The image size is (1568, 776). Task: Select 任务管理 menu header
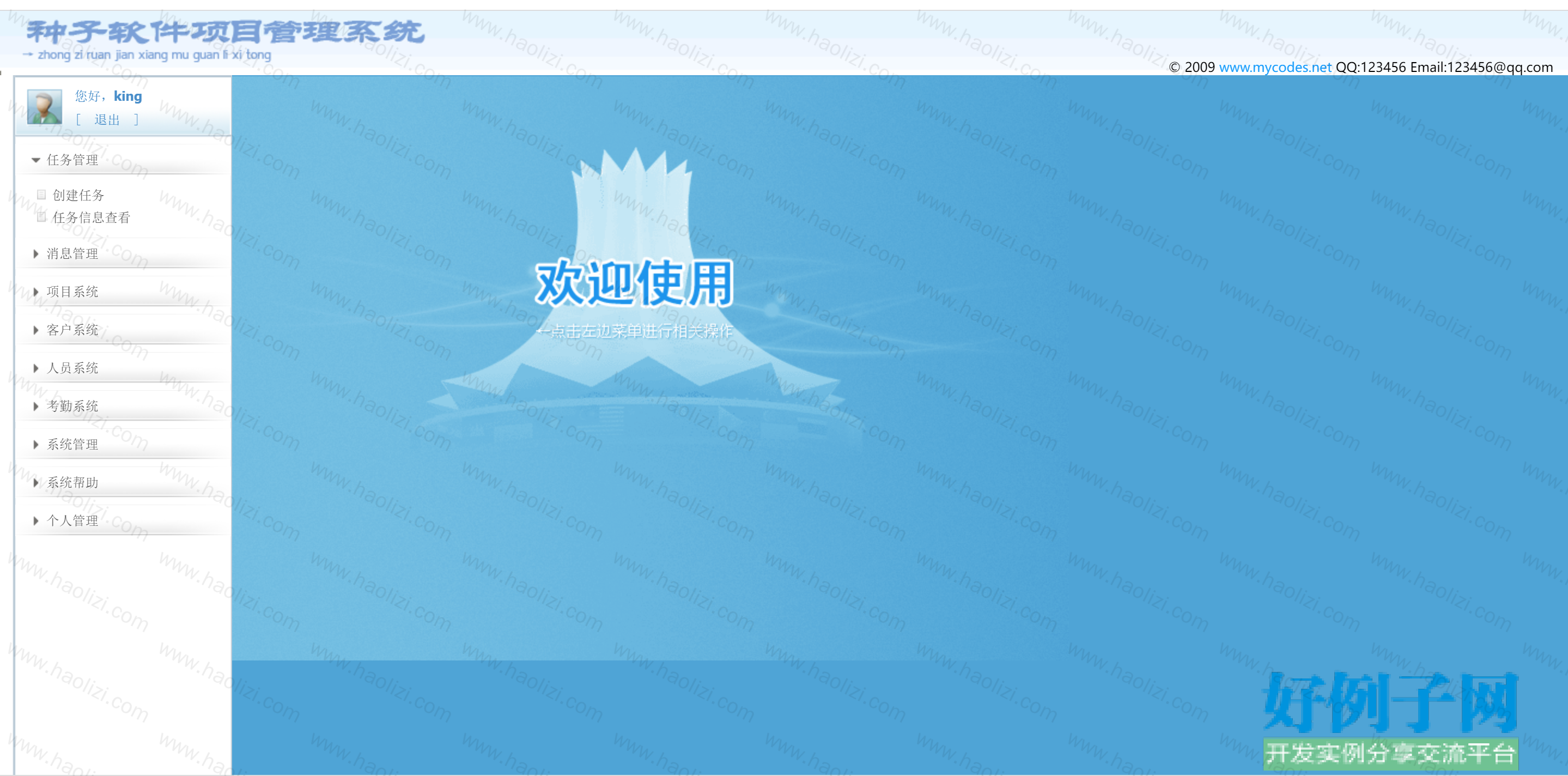tap(72, 160)
